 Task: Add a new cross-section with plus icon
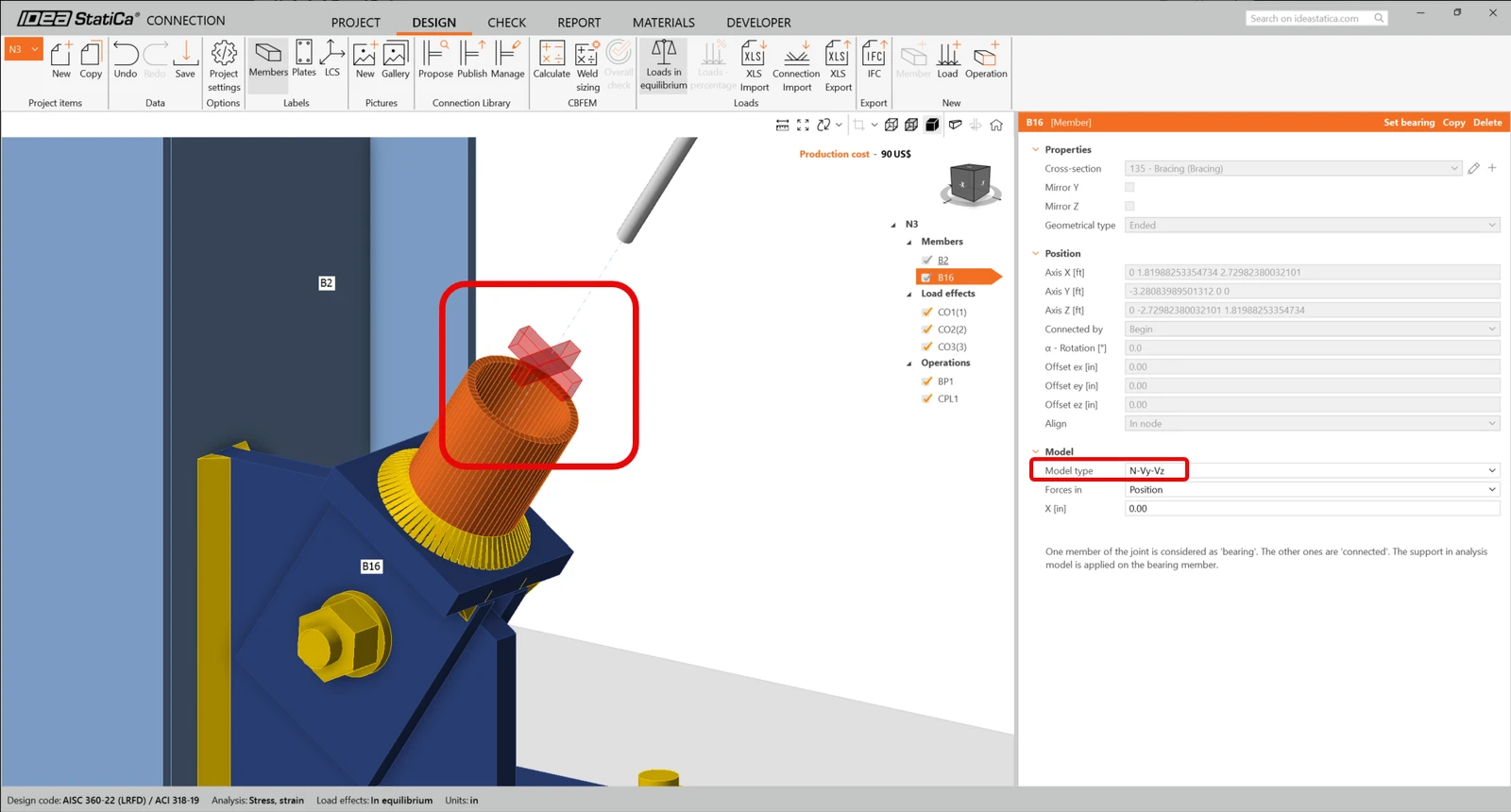(x=1492, y=168)
